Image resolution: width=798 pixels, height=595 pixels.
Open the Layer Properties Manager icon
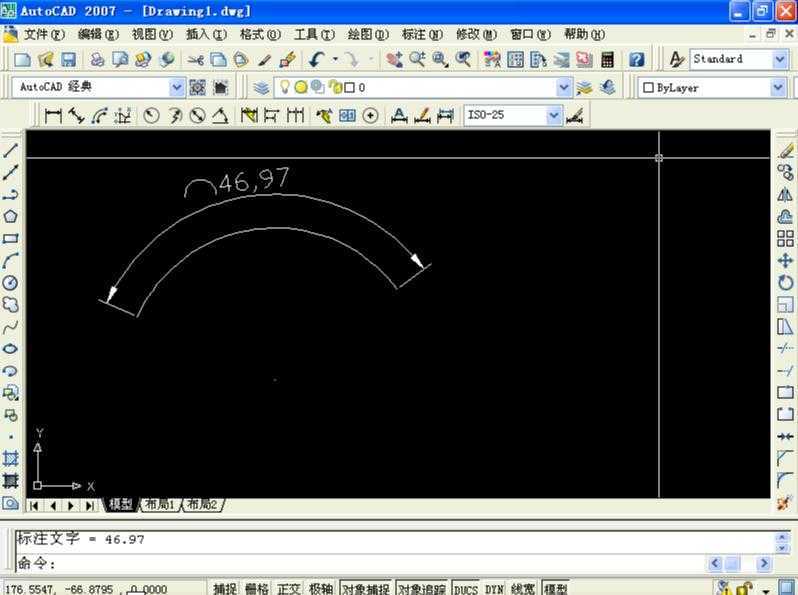pyautogui.click(x=262, y=88)
